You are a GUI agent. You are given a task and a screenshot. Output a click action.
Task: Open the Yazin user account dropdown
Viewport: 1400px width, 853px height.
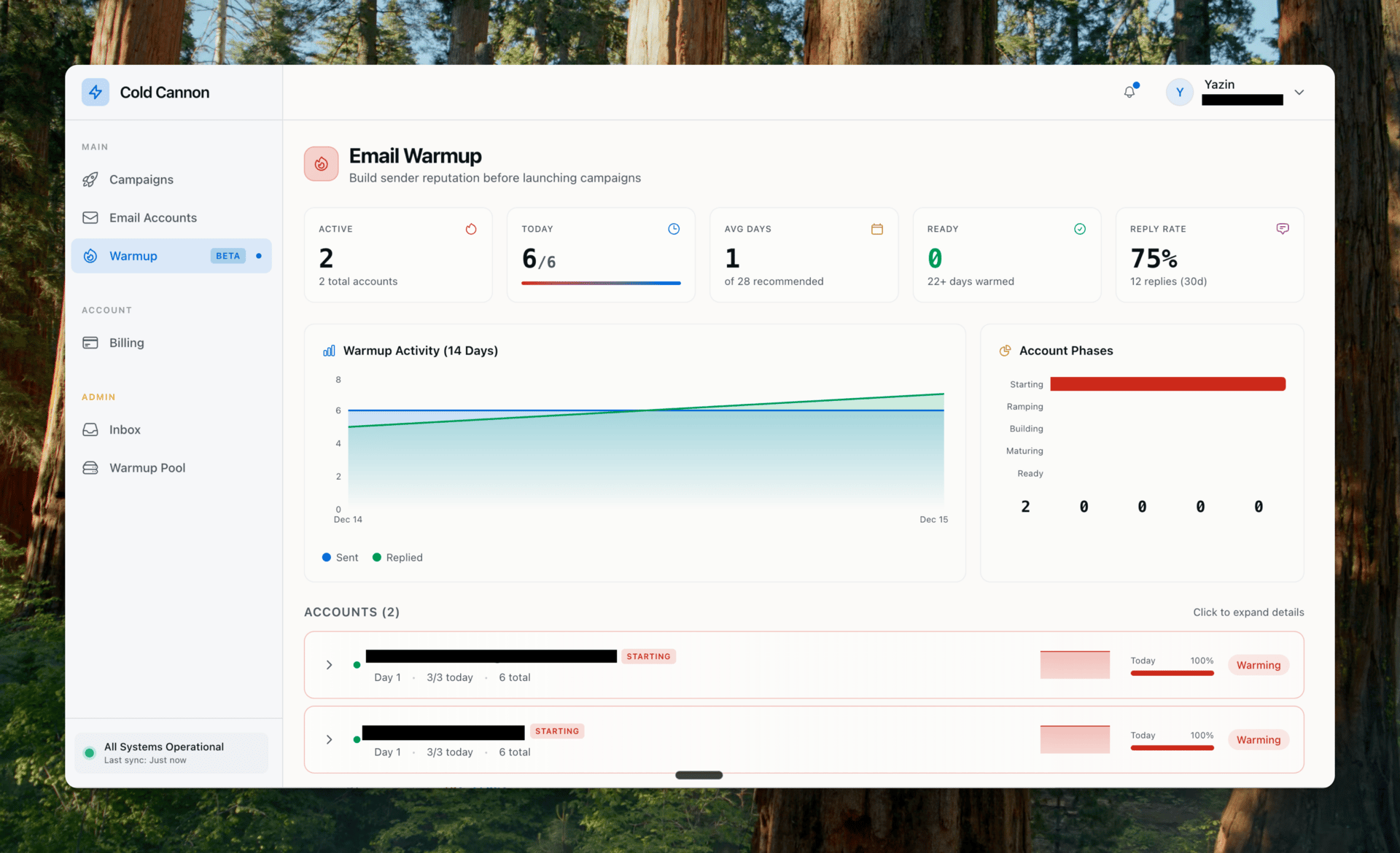coord(1299,93)
